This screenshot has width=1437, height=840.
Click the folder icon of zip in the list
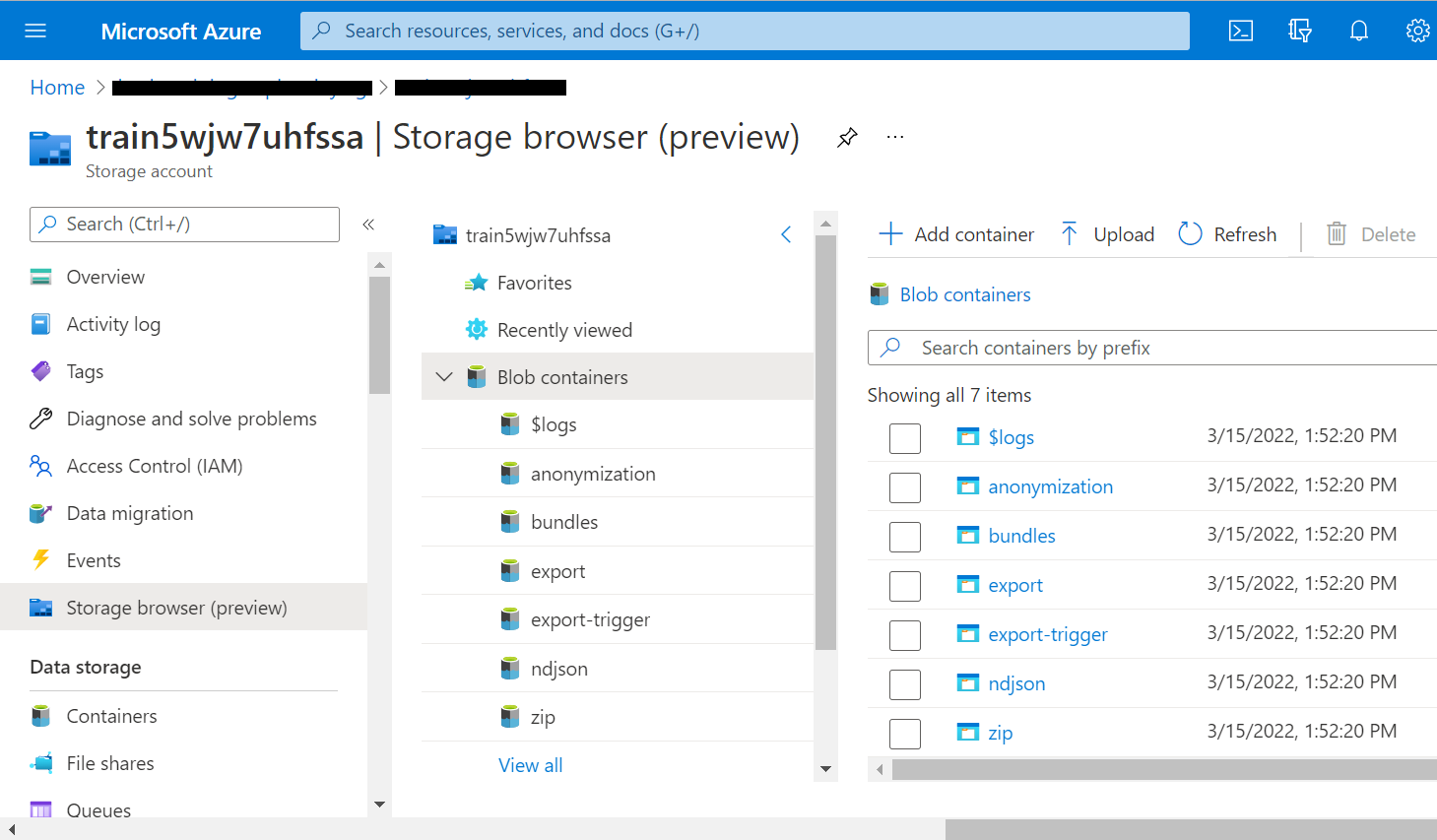tap(968, 732)
